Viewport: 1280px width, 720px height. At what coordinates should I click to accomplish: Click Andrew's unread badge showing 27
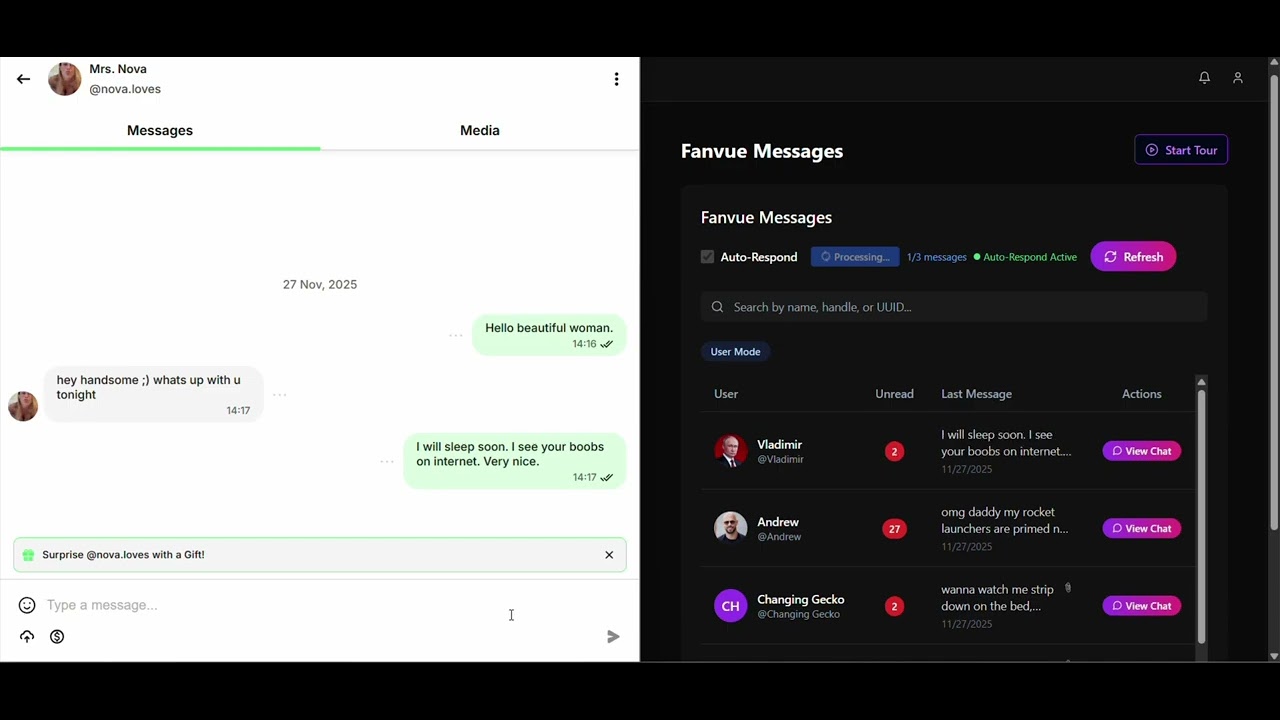[894, 528]
